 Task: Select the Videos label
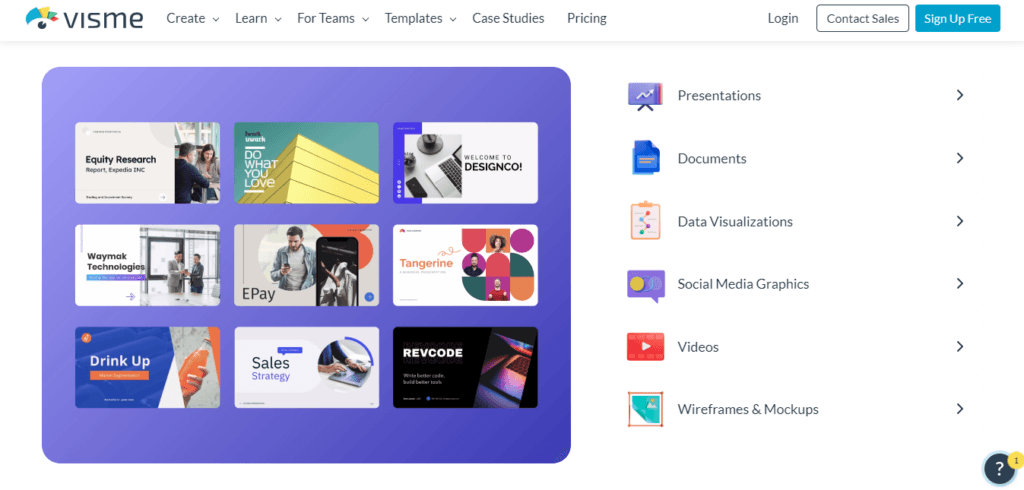tap(698, 346)
